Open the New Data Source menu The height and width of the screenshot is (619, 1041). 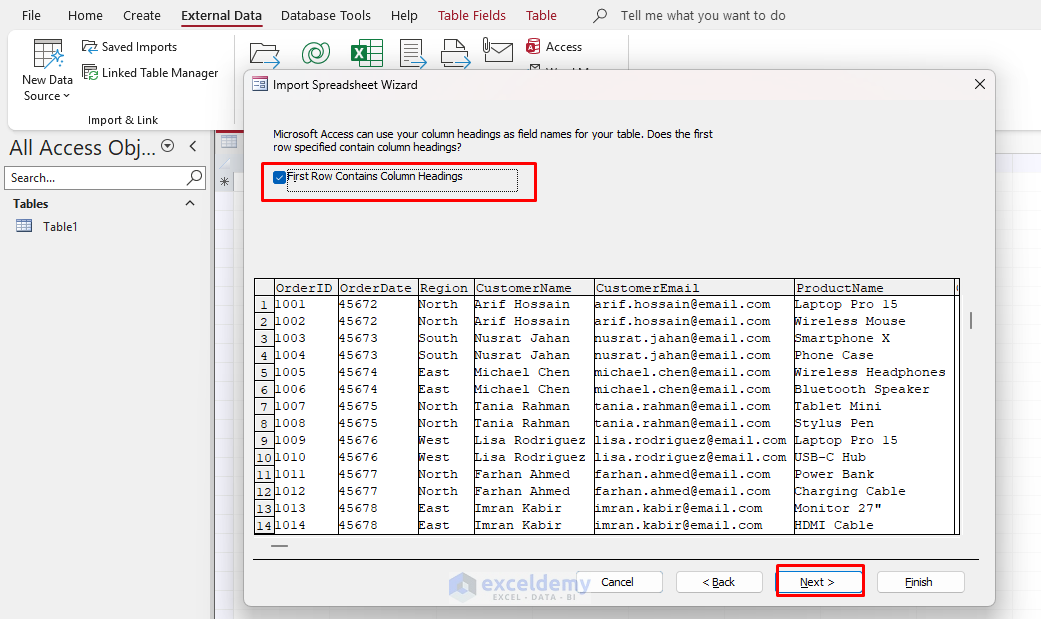click(x=47, y=70)
